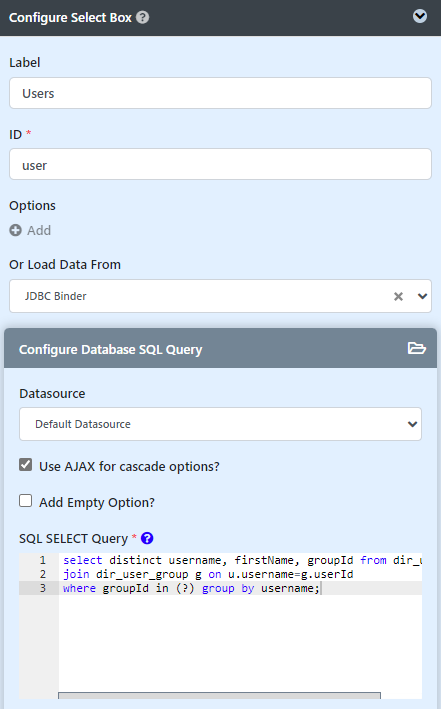This screenshot has height=709, width=441.
Task: Open the Datasource dropdown
Action: click(220, 424)
